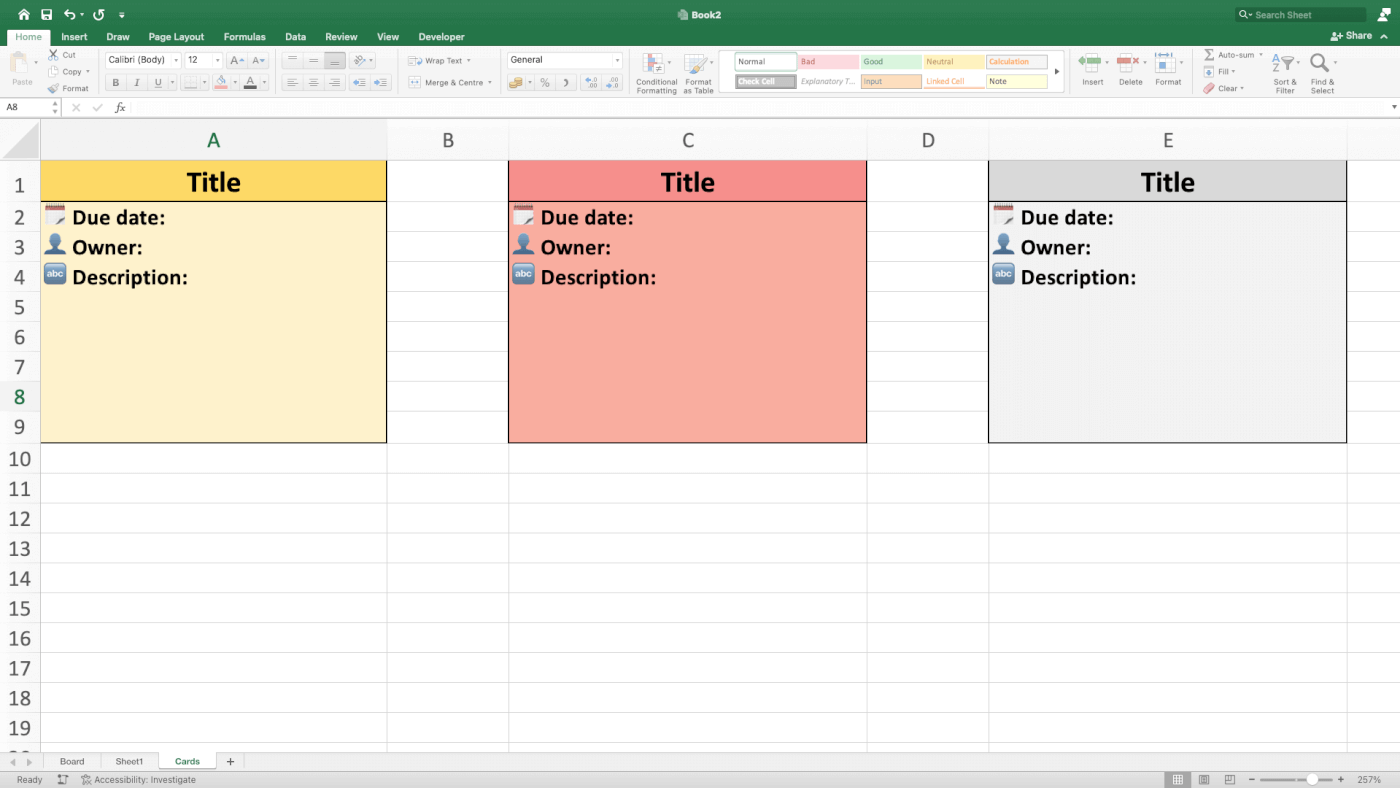Toggle bold formatting in the ribbon

(x=115, y=82)
